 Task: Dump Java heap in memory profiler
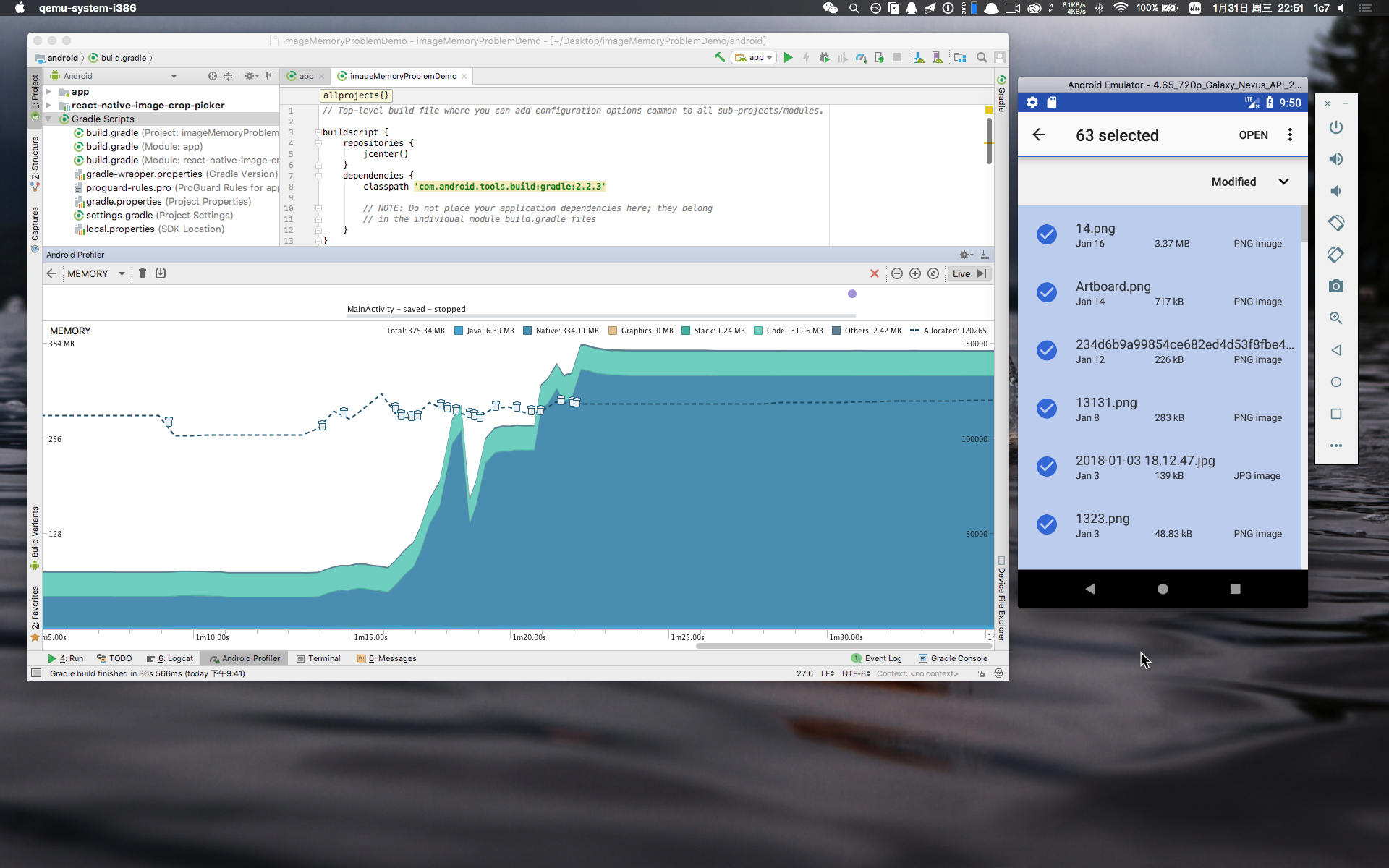pyautogui.click(x=161, y=273)
